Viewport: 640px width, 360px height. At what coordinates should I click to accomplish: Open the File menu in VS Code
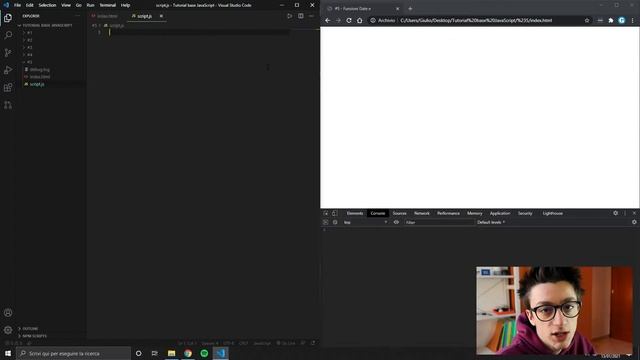tap(18, 5)
